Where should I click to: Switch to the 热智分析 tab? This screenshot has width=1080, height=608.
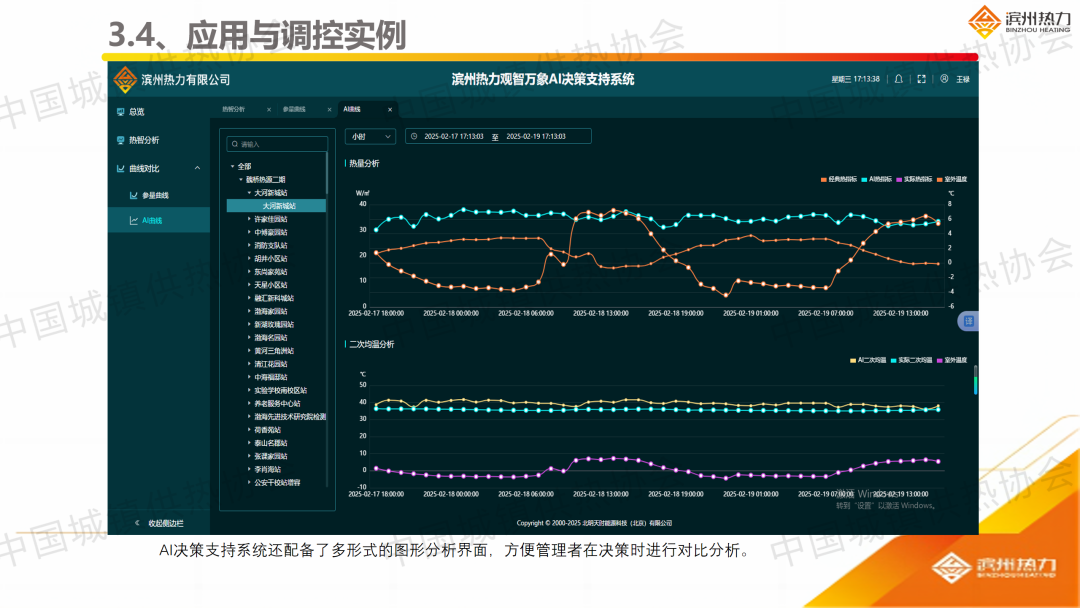pos(233,108)
